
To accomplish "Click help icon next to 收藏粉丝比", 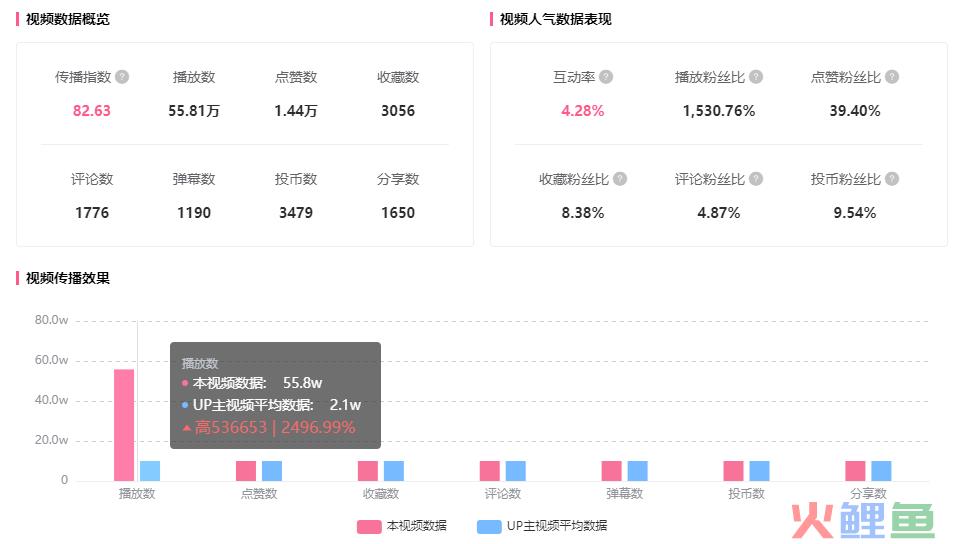I will [x=620, y=179].
